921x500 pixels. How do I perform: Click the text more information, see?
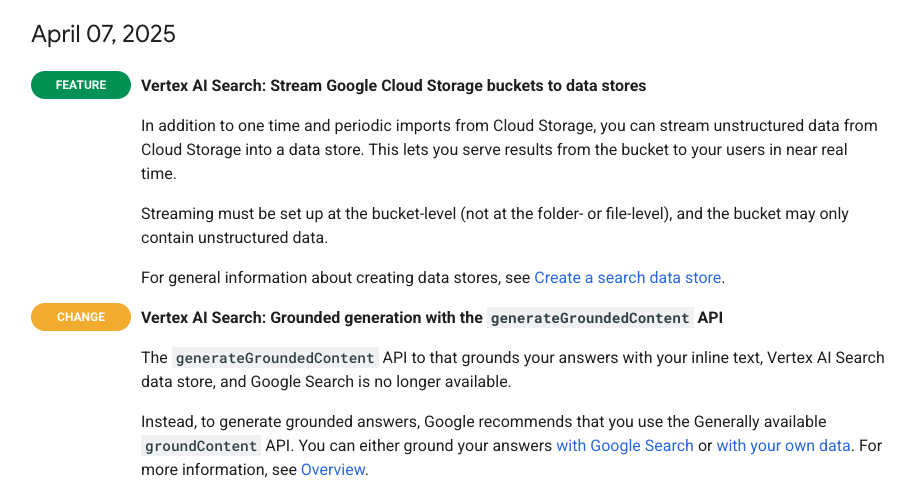(x=219, y=469)
